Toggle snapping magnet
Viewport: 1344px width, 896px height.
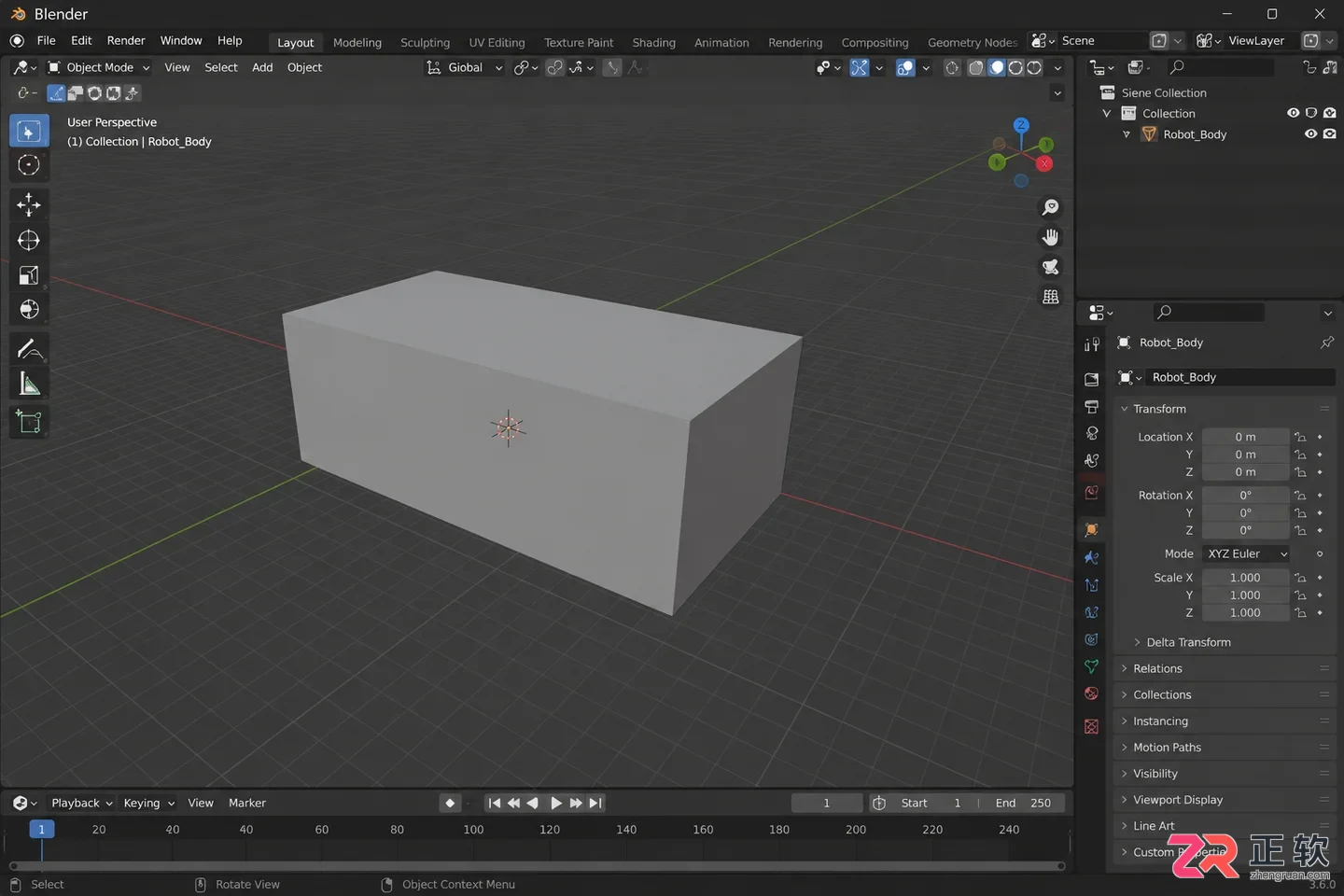[554, 68]
